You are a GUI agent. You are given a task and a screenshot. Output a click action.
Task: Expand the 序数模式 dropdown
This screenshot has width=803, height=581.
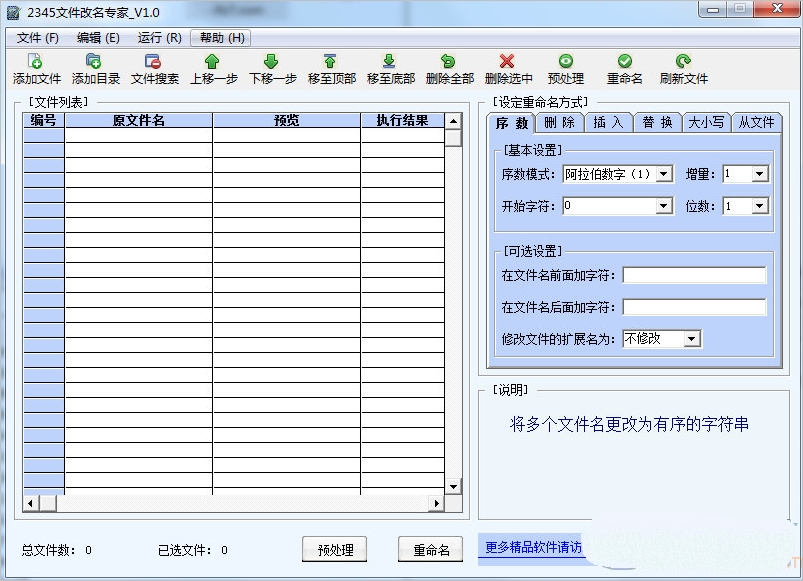tap(664, 174)
